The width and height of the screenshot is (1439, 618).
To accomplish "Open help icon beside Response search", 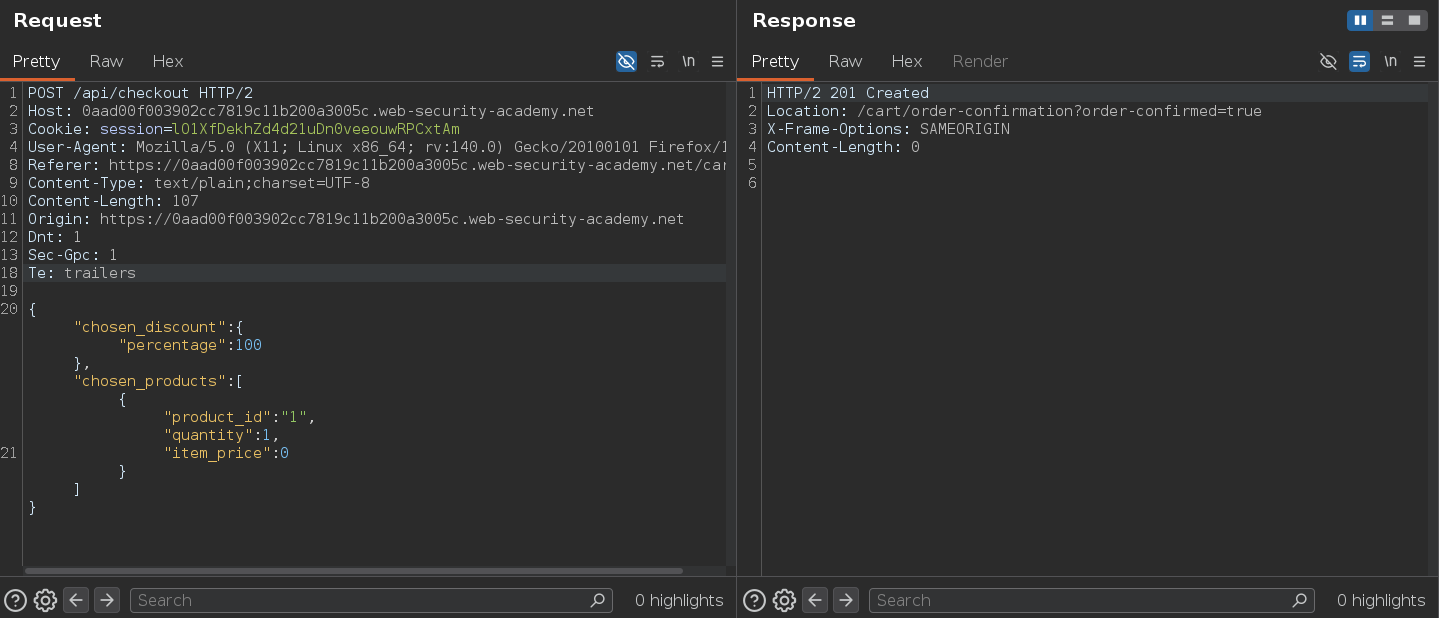I will click(755, 600).
